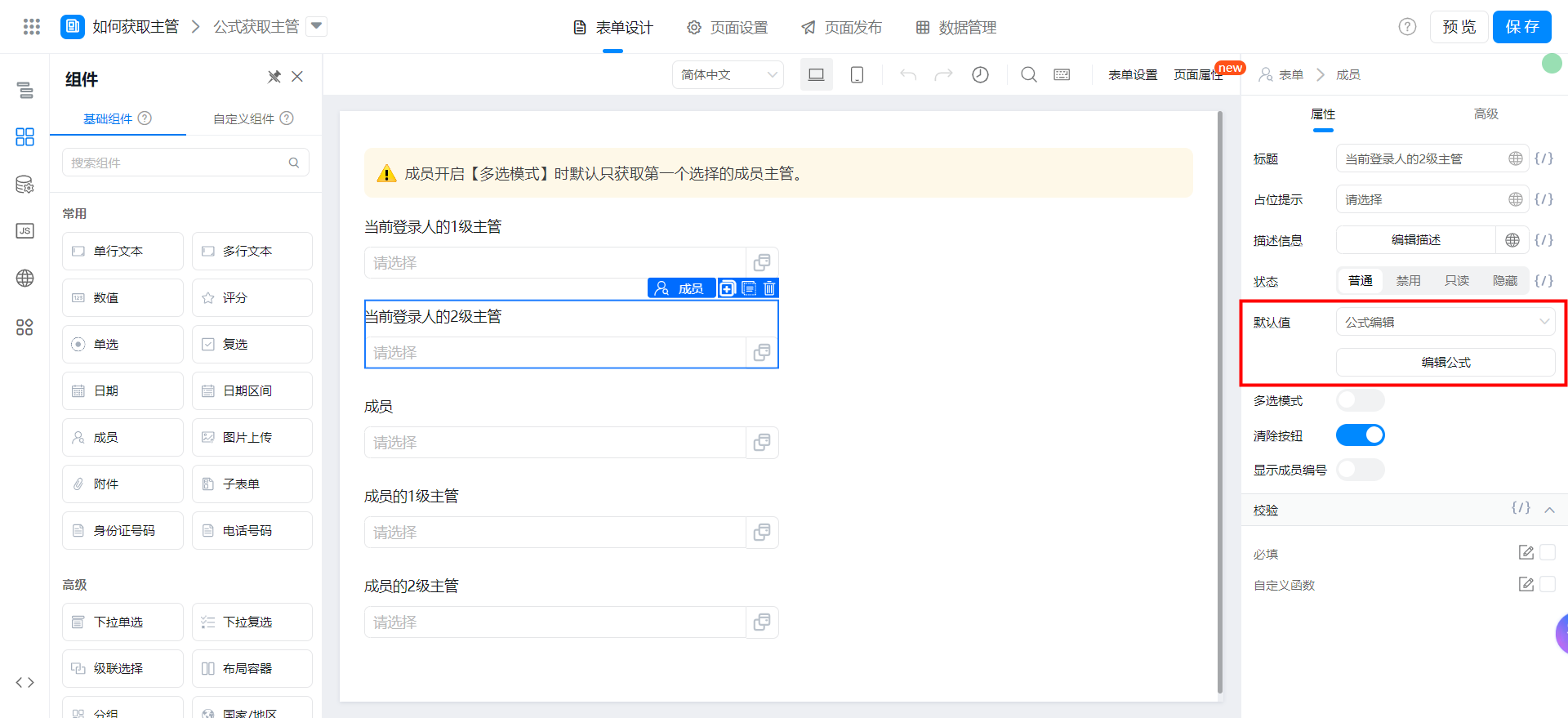Open 表单设置 link
Screen dimensions: 1568x718
tap(1133, 74)
